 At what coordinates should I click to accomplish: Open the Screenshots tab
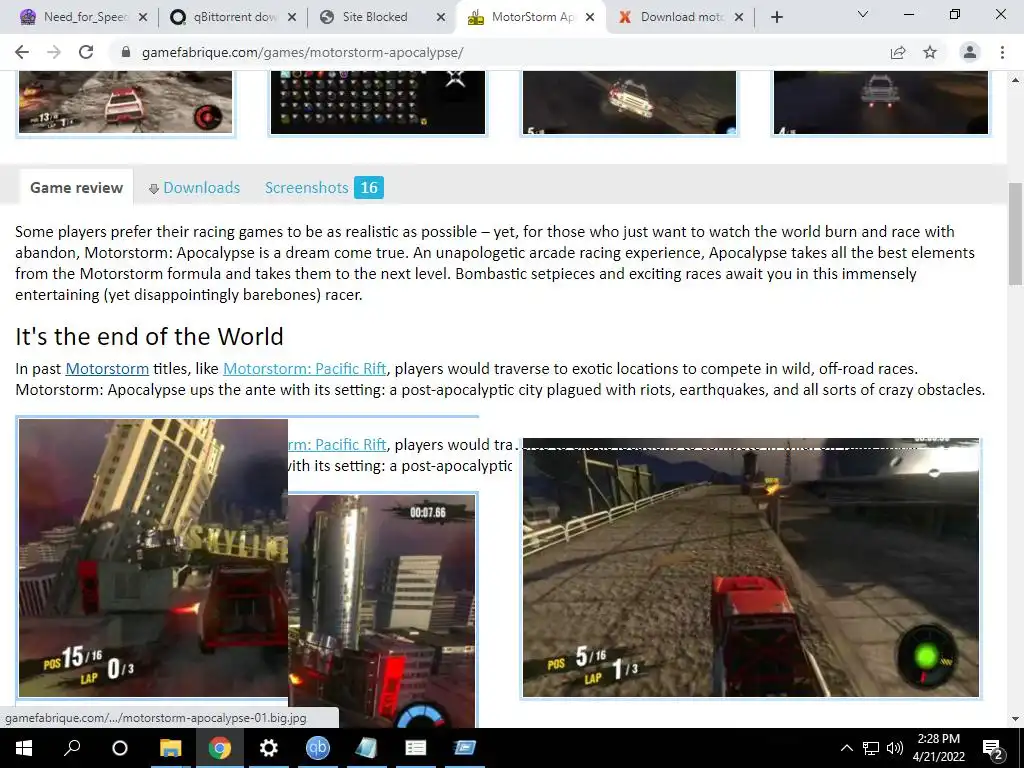click(x=306, y=187)
